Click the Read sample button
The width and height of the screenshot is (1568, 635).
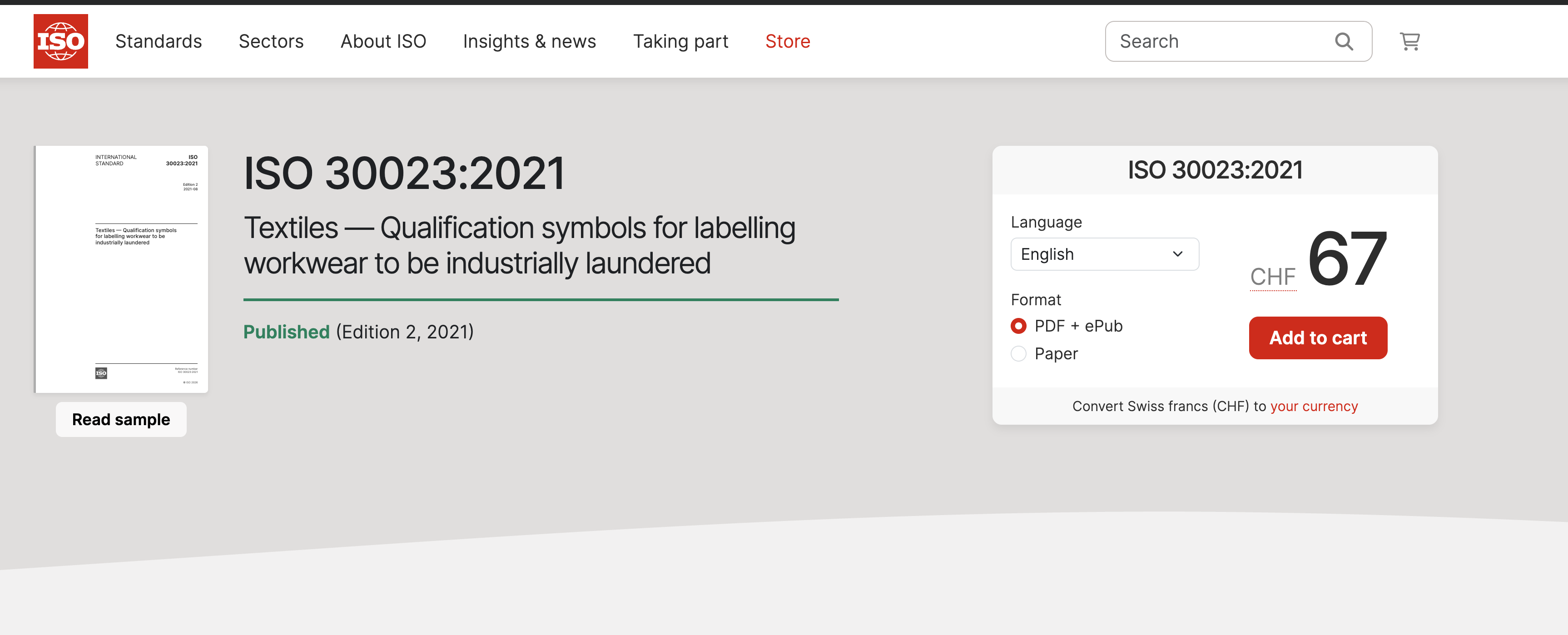coord(121,419)
